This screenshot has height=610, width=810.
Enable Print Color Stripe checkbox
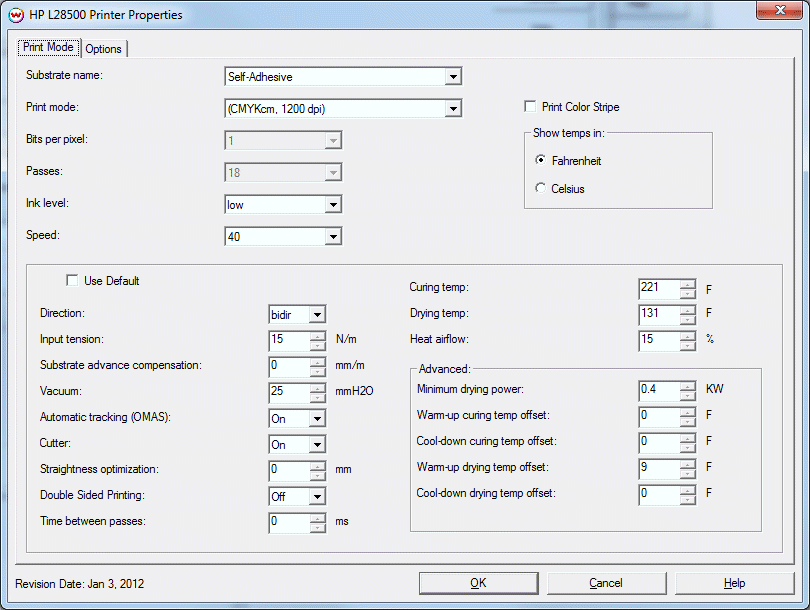click(530, 106)
